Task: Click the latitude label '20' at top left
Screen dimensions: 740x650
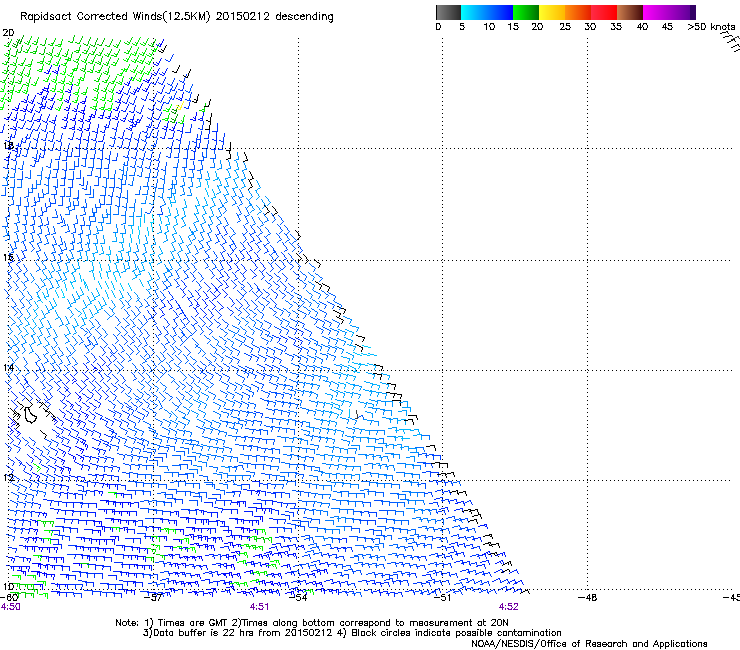Action: [8, 33]
